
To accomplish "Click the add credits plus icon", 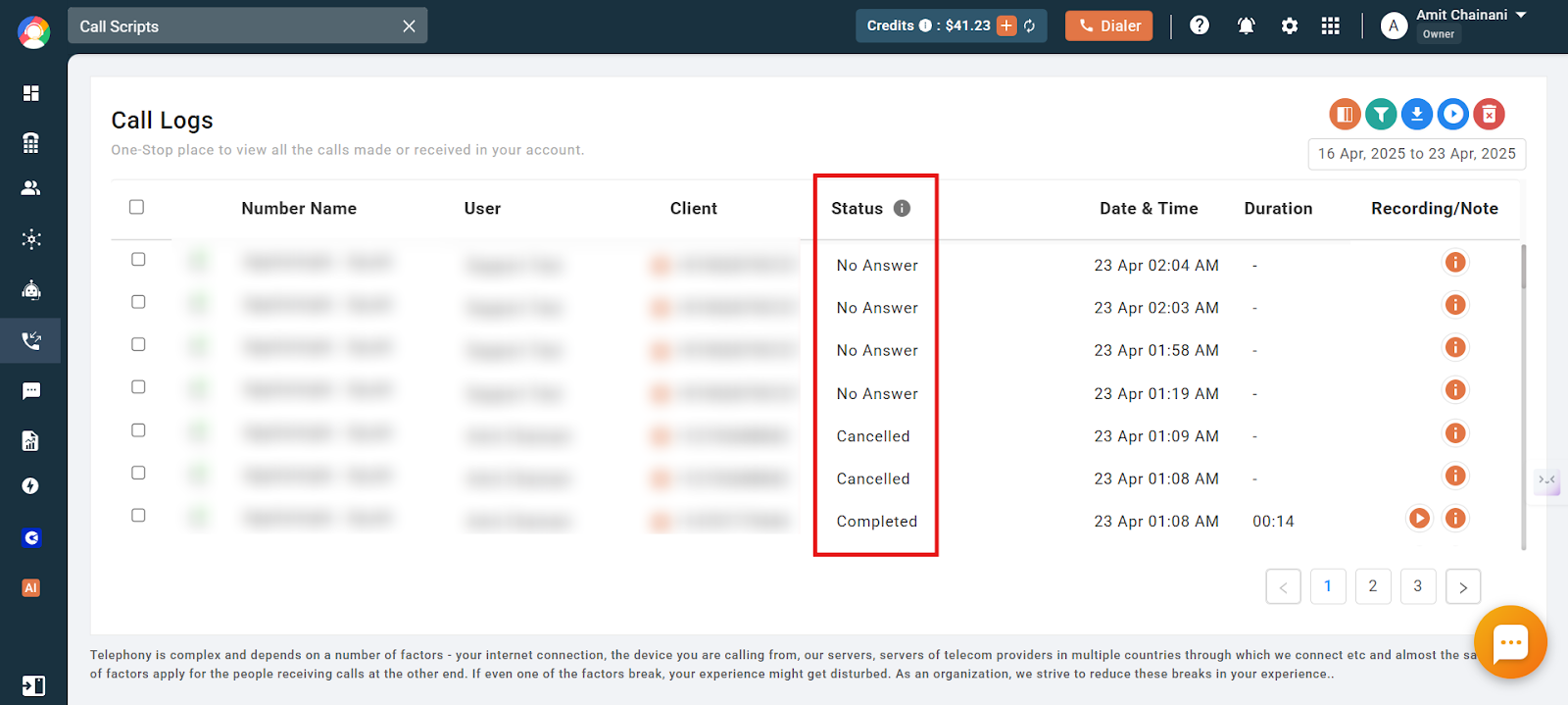I will point(1006,26).
